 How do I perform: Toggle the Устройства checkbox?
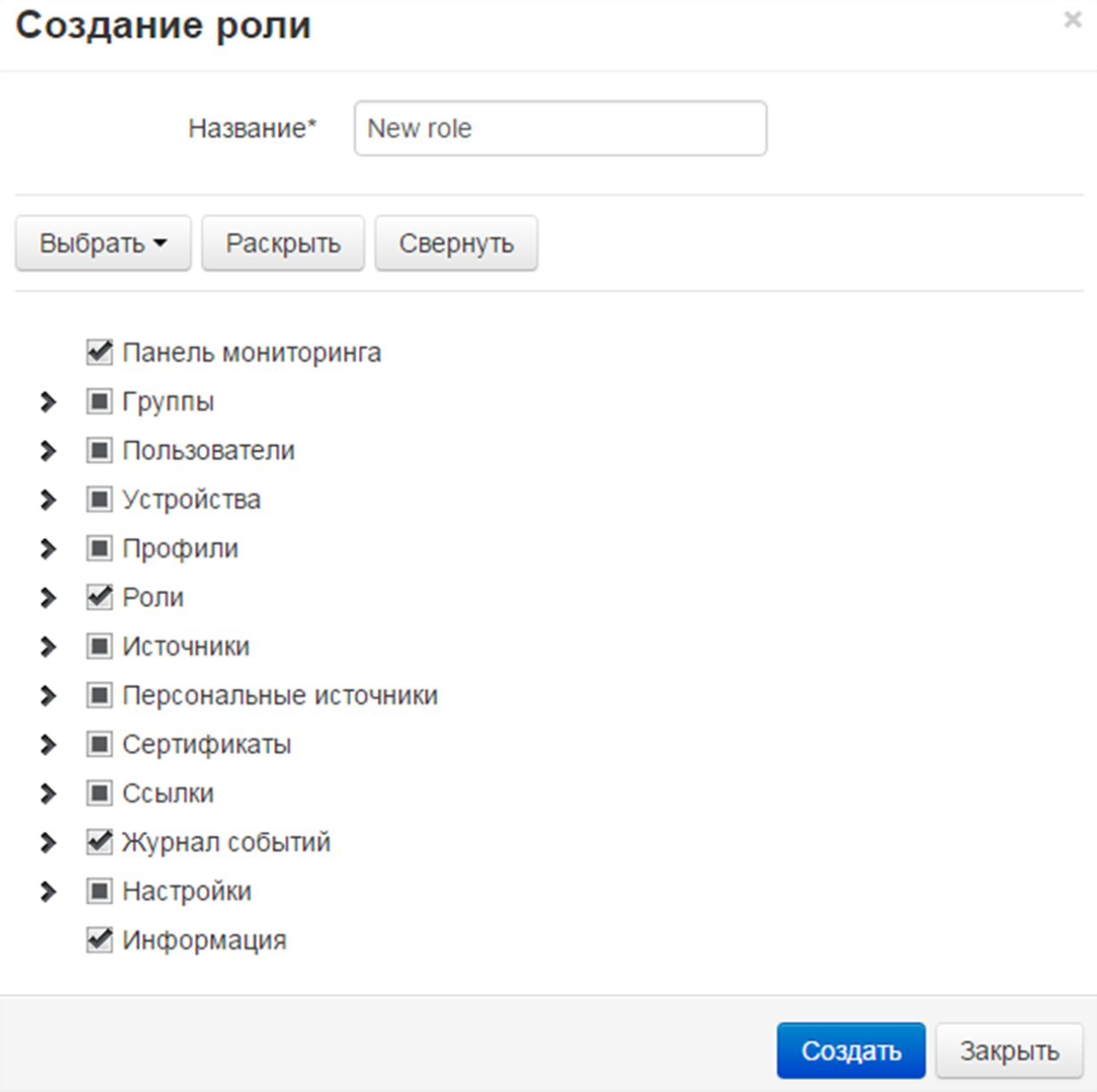tap(99, 500)
